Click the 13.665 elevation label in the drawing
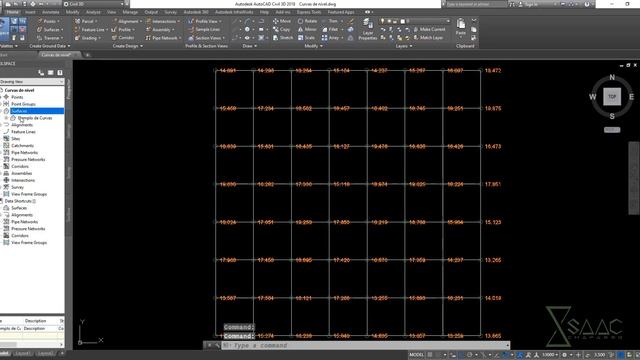The height and width of the screenshot is (360, 640). pyautogui.click(x=493, y=336)
